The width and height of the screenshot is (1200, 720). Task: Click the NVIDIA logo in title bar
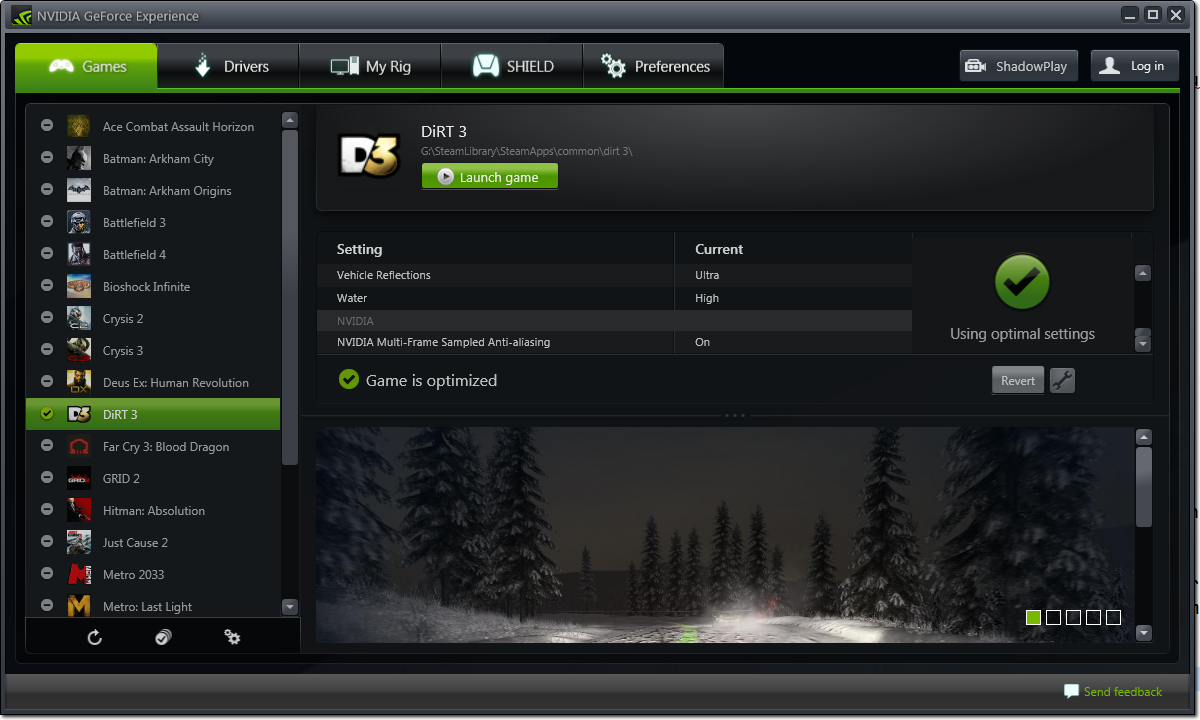pyautogui.click(x=21, y=15)
